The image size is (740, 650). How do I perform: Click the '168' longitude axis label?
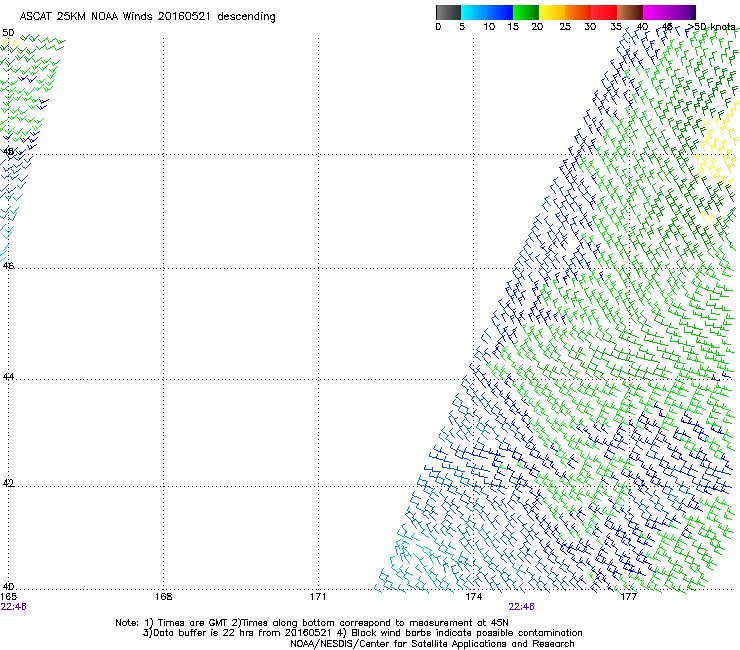point(163,596)
